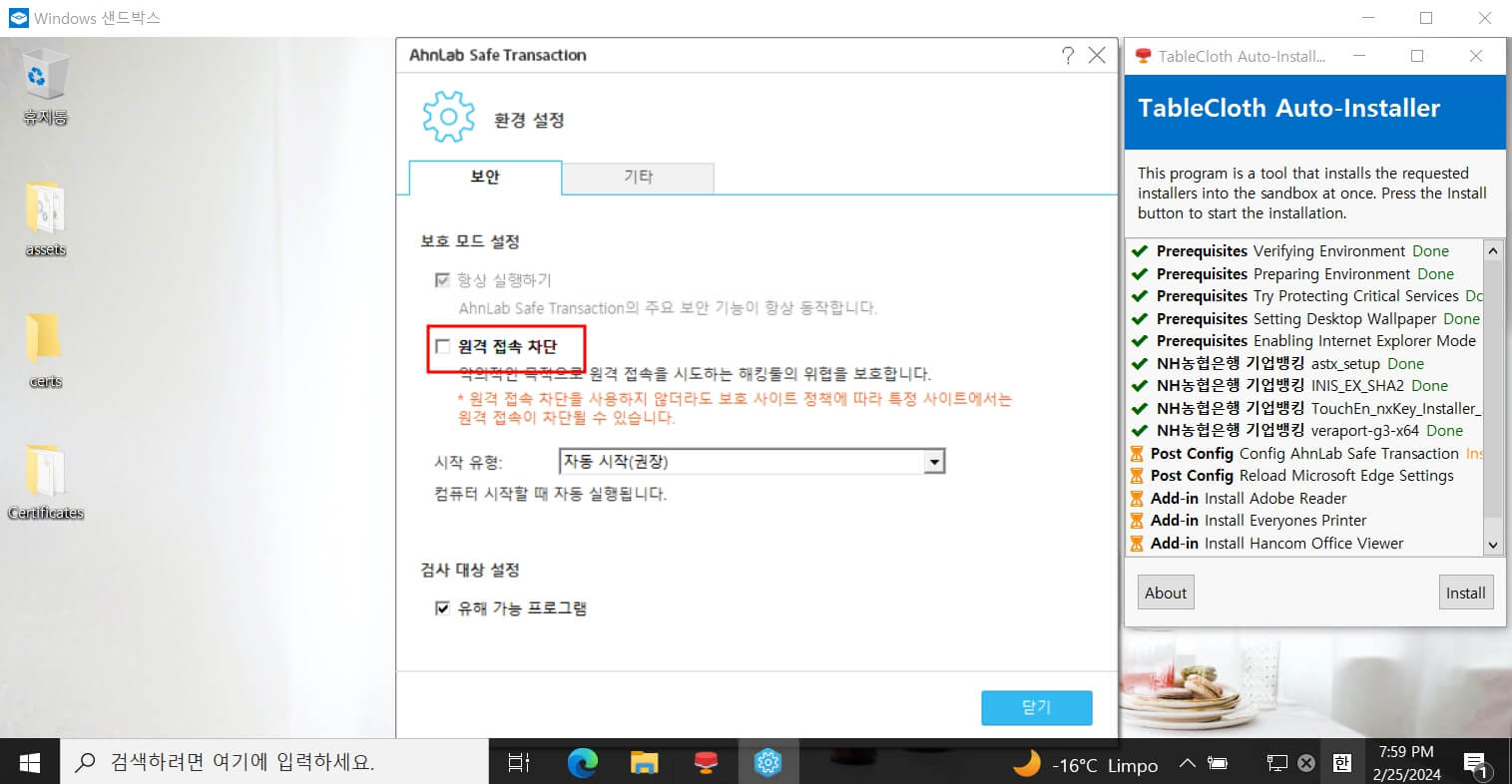The width and height of the screenshot is (1512, 784).
Task: Select Config AhnLab Safe Transaction row
Action: click(x=1305, y=453)
